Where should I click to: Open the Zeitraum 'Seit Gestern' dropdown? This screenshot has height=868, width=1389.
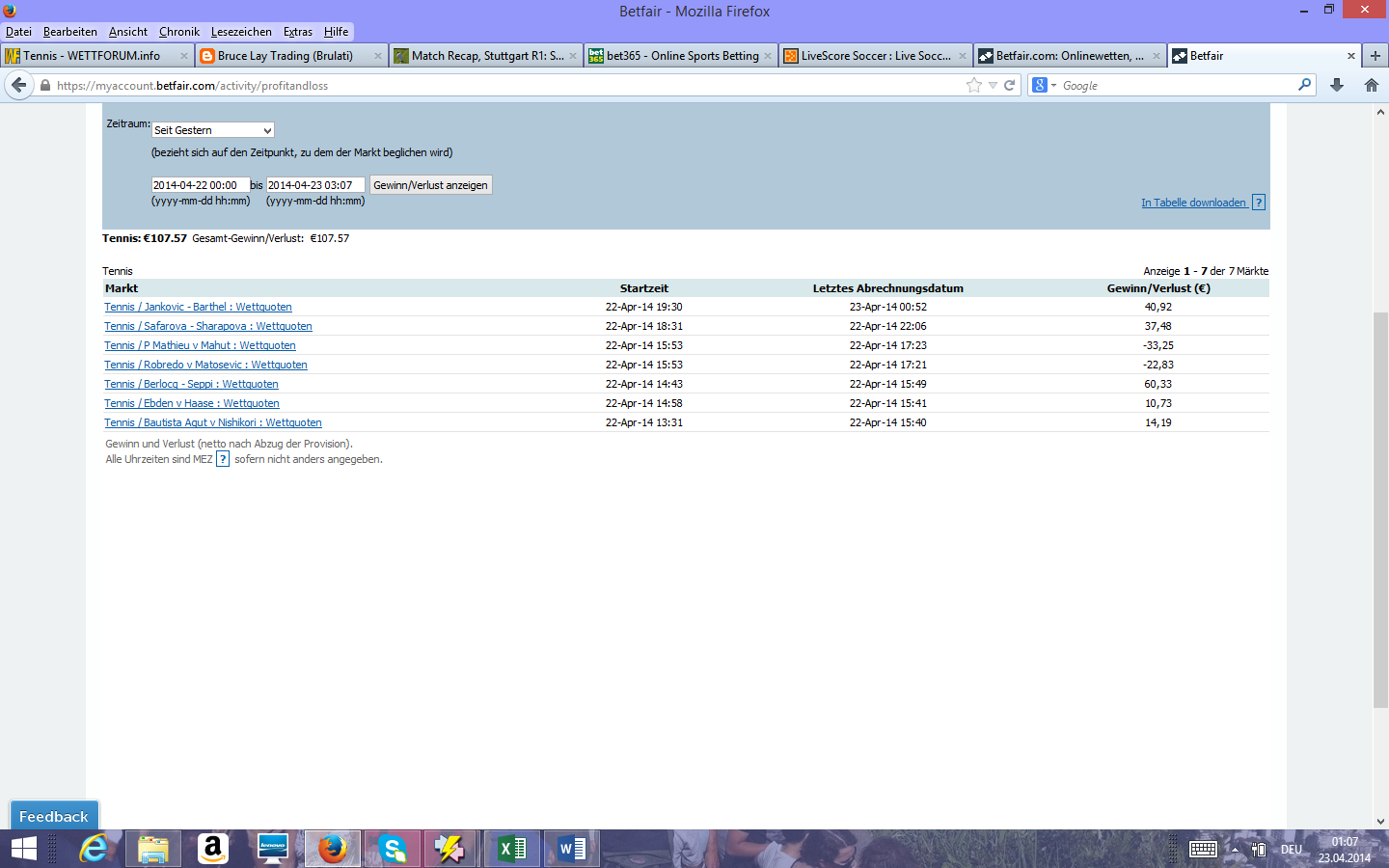[x=213, y=130]
